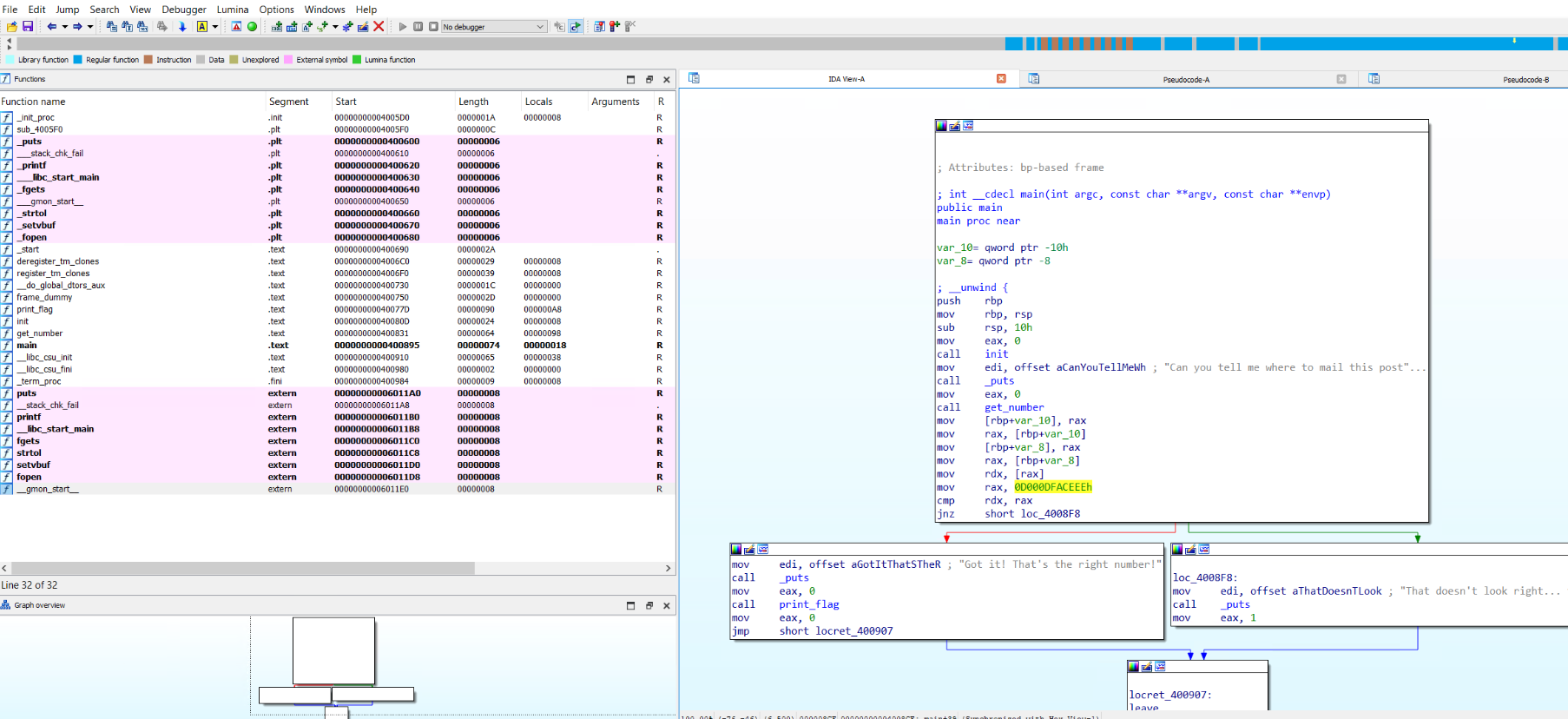The width and height of the screenshot is (1568, 719).
Task: Select the _fopen .plt function row
Action: pyautogui.click(x=337, y=237)
